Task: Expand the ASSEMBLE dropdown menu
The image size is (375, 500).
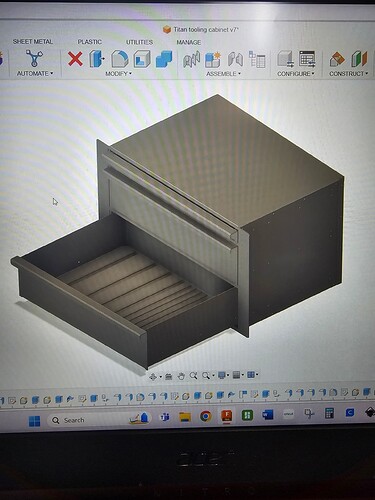Action: click(223, 74)
